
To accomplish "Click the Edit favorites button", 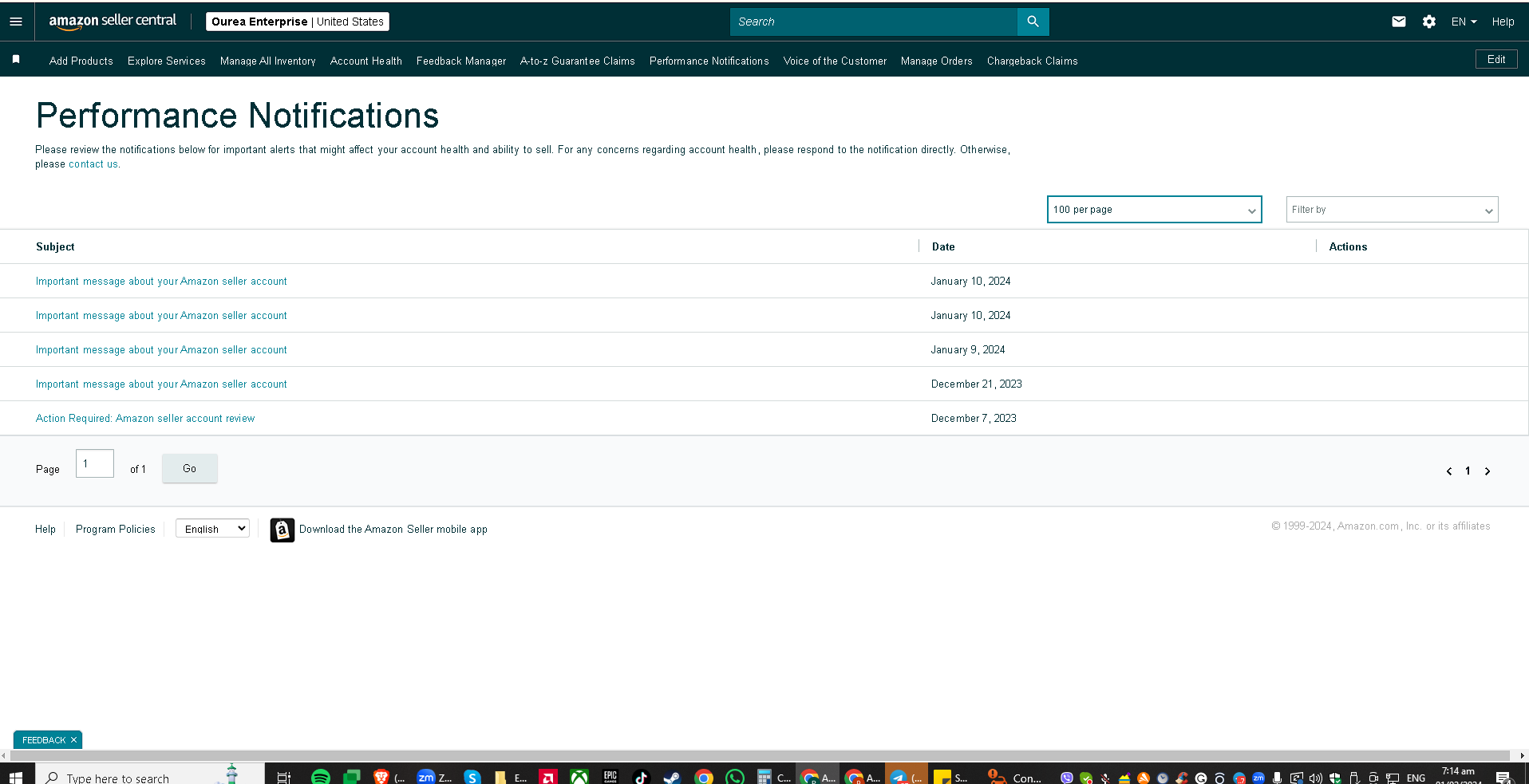I will click(1496, 60).
